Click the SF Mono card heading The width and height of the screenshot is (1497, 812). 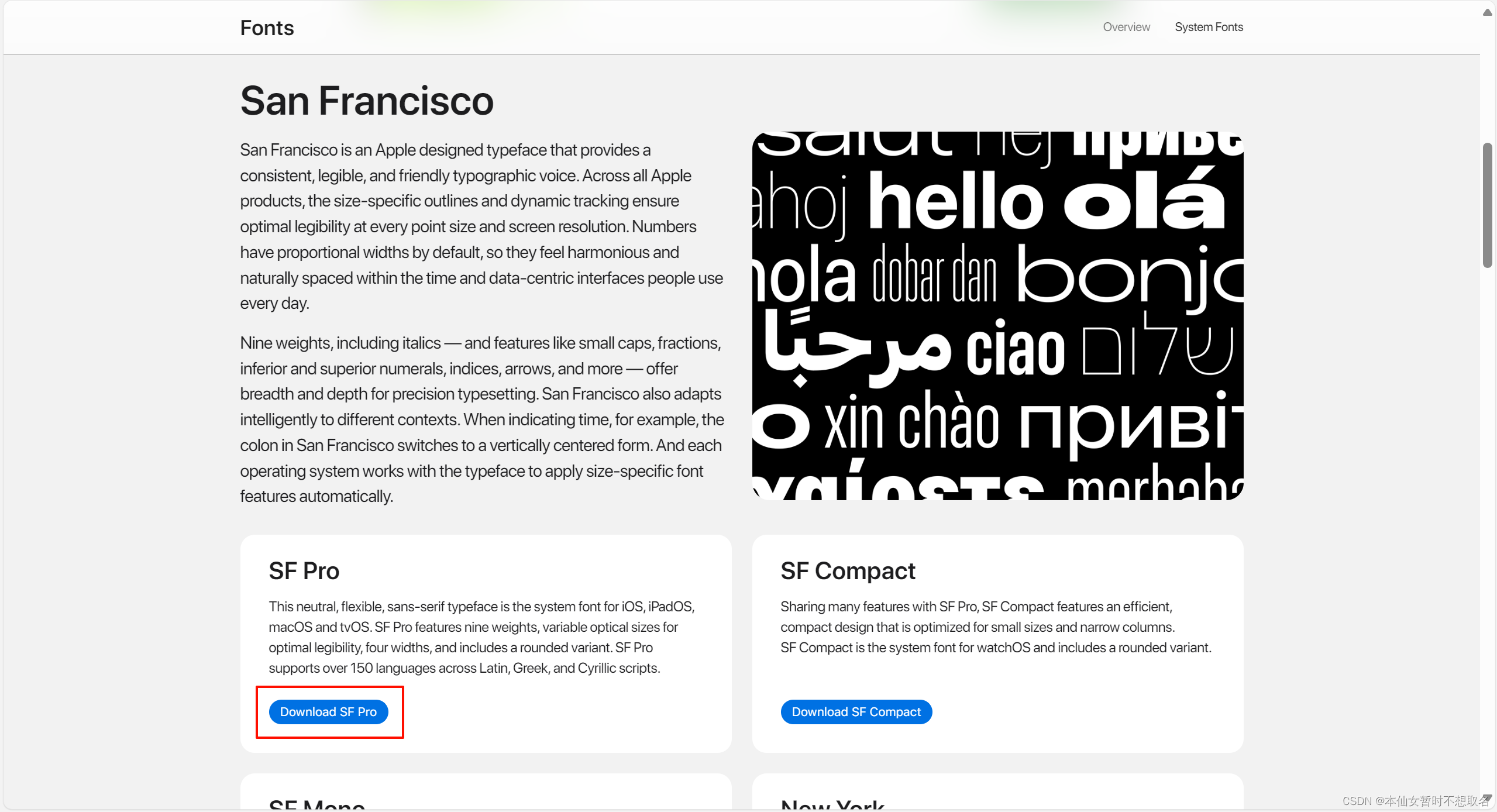pyautogui.click(x=316, y=805)
